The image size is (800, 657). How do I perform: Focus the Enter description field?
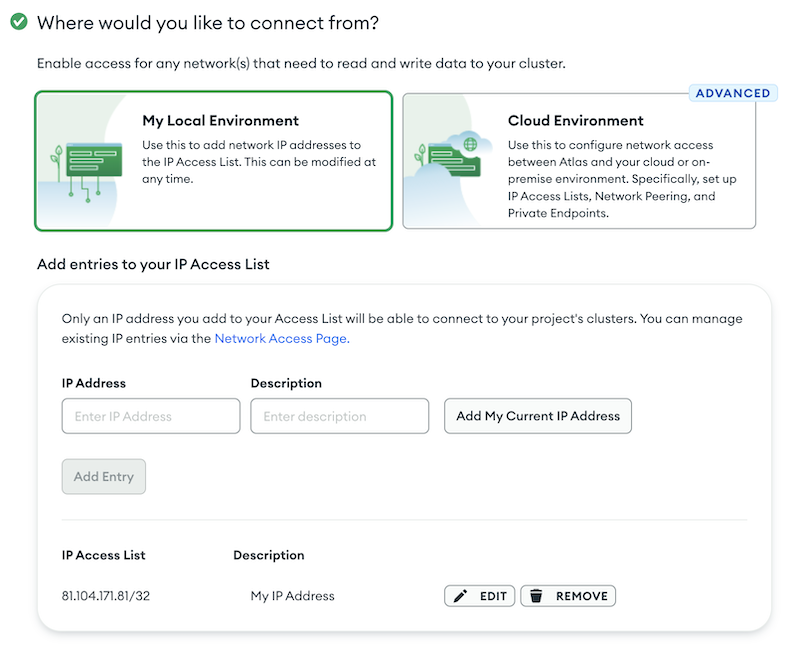(340, 416)
